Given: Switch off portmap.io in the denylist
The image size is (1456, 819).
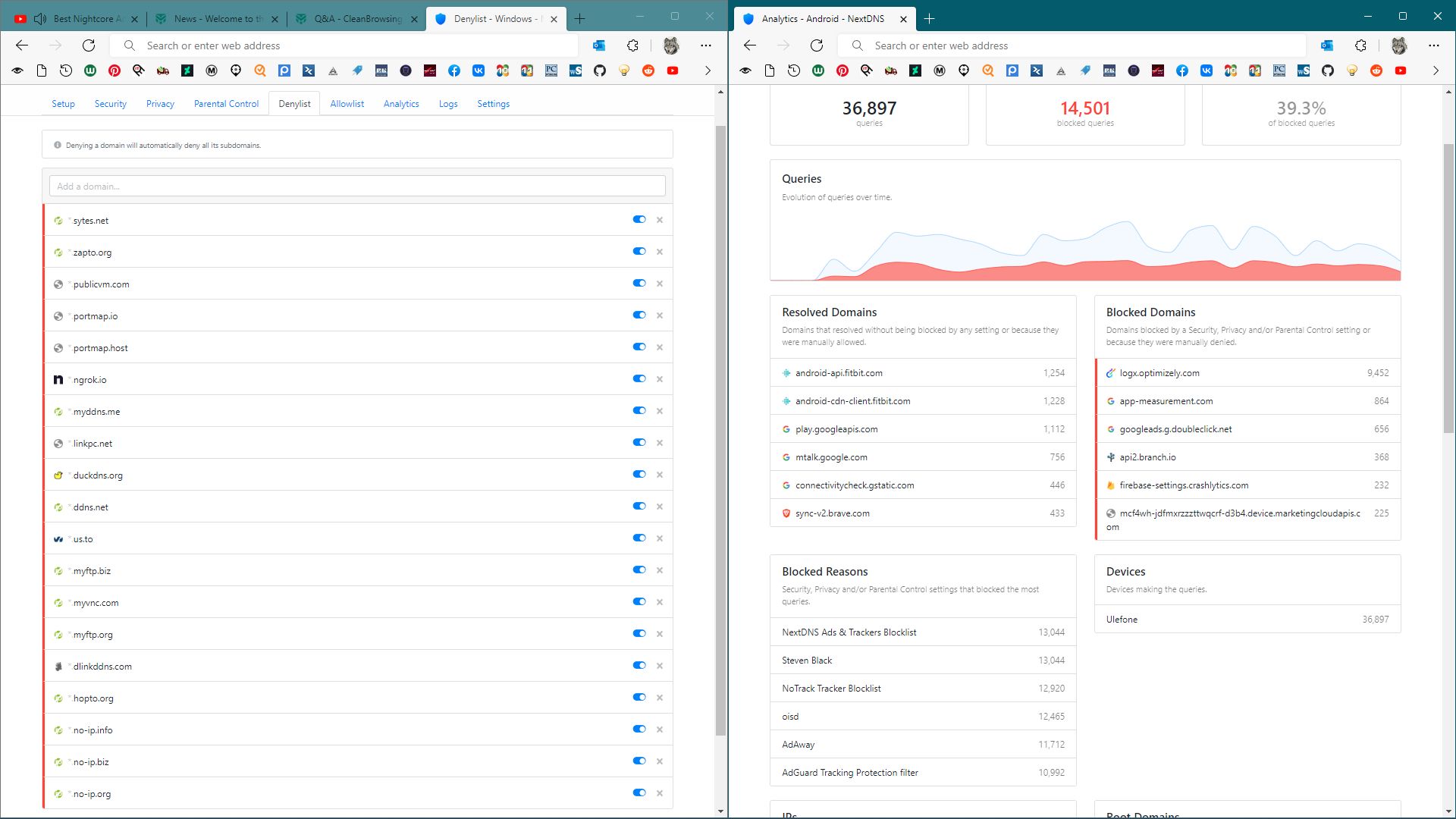Looking at the screenshot, I should (x=639, y=315).
